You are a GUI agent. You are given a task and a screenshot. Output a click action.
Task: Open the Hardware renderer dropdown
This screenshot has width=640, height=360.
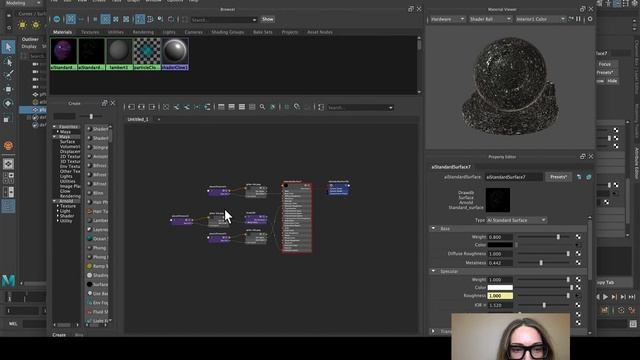point(447,19)
